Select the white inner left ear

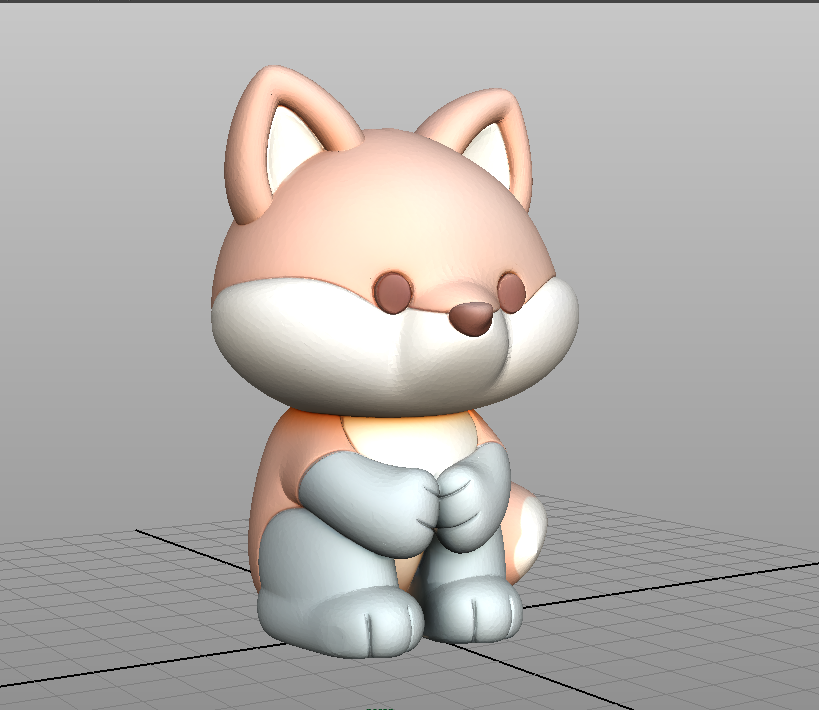click(291, 143)
